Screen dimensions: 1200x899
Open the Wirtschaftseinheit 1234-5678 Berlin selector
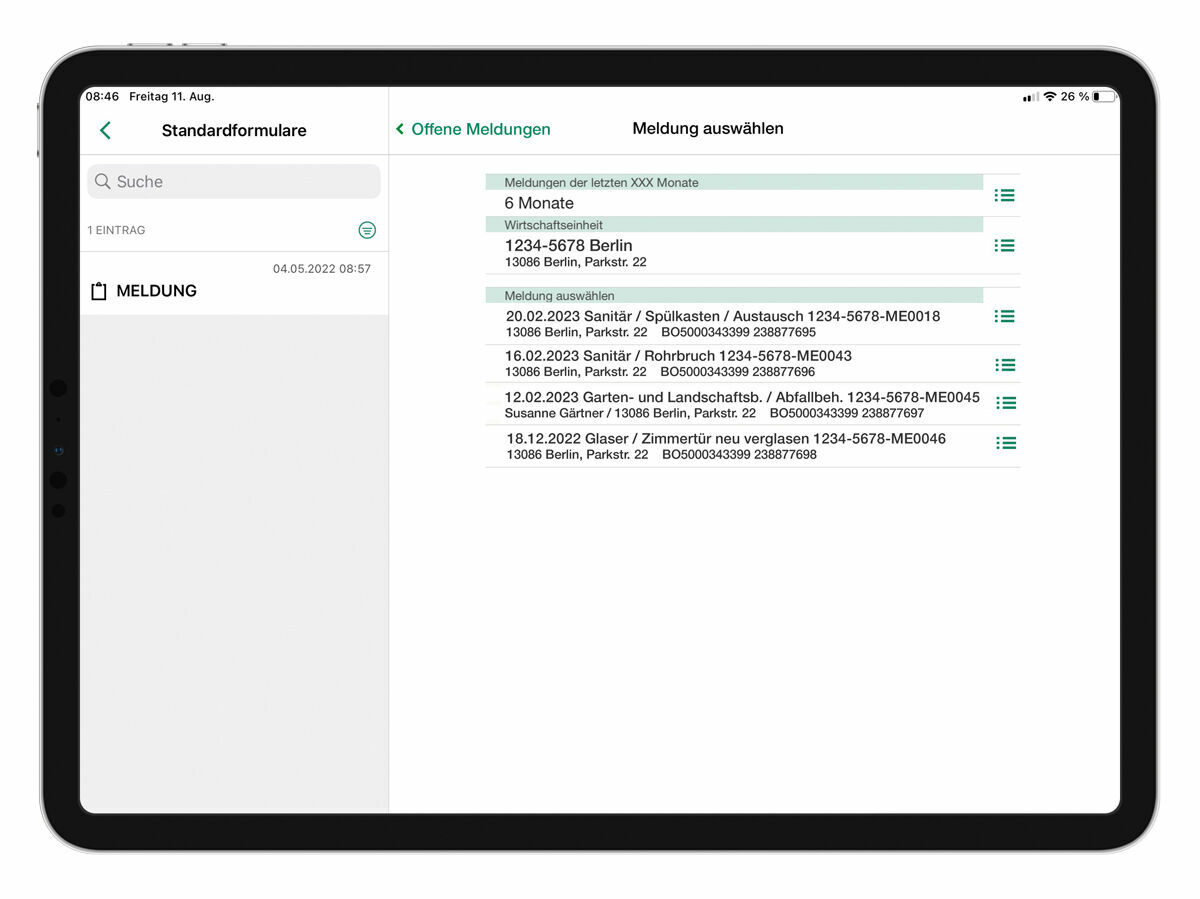600,248
